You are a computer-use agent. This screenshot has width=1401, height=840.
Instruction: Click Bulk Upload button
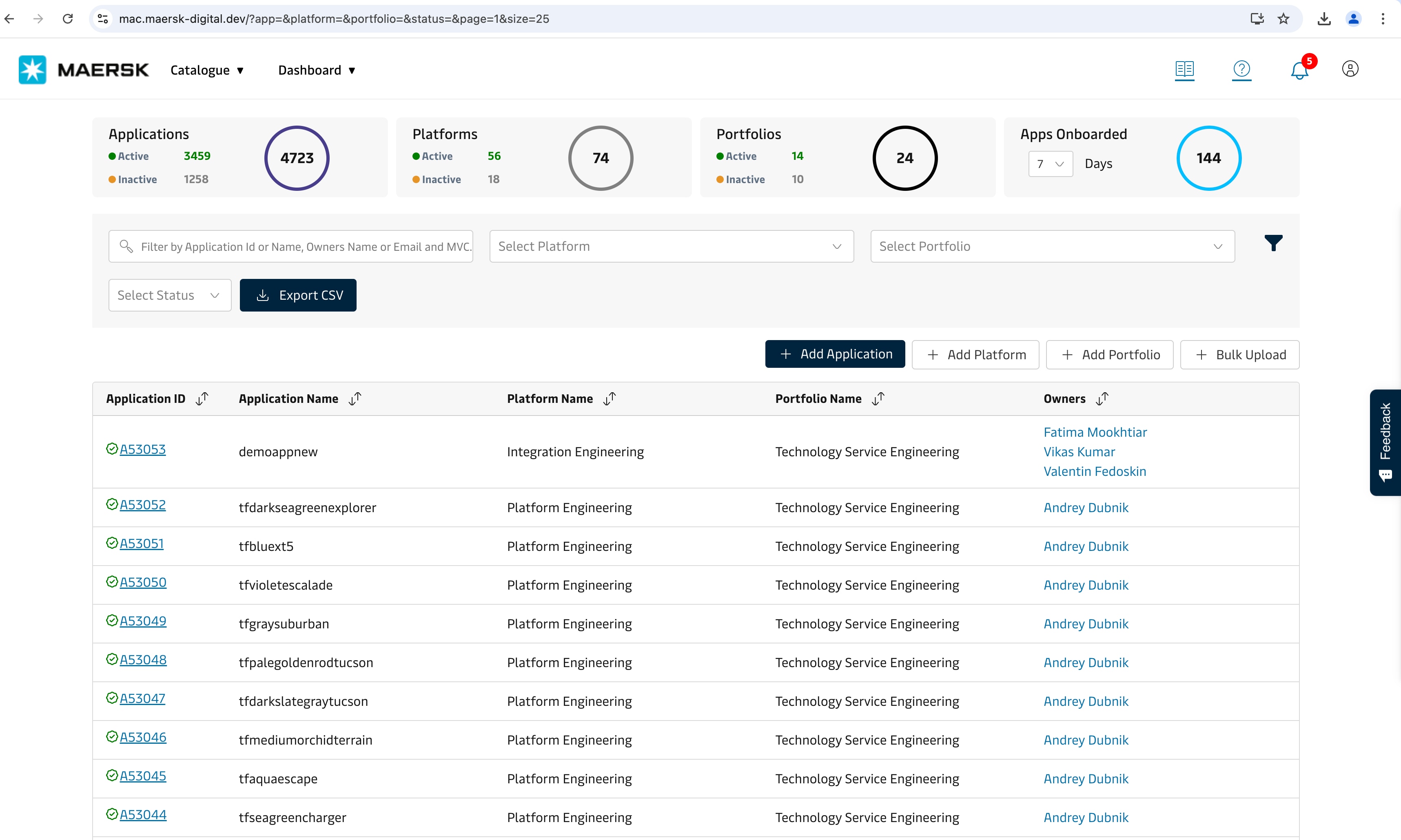[x=1239, y=354]
